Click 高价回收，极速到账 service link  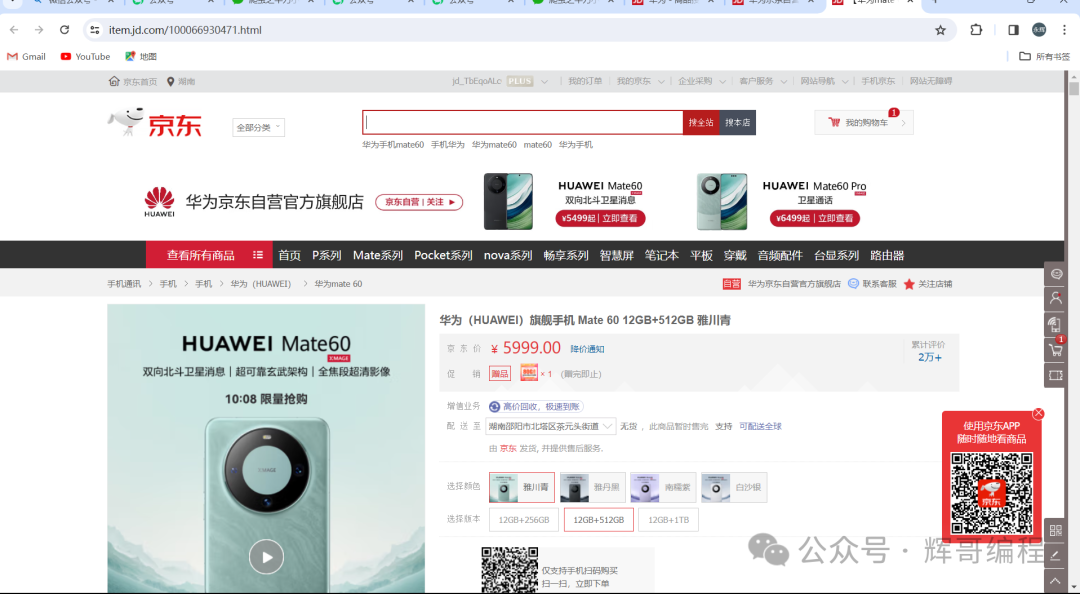pos(536,407)
